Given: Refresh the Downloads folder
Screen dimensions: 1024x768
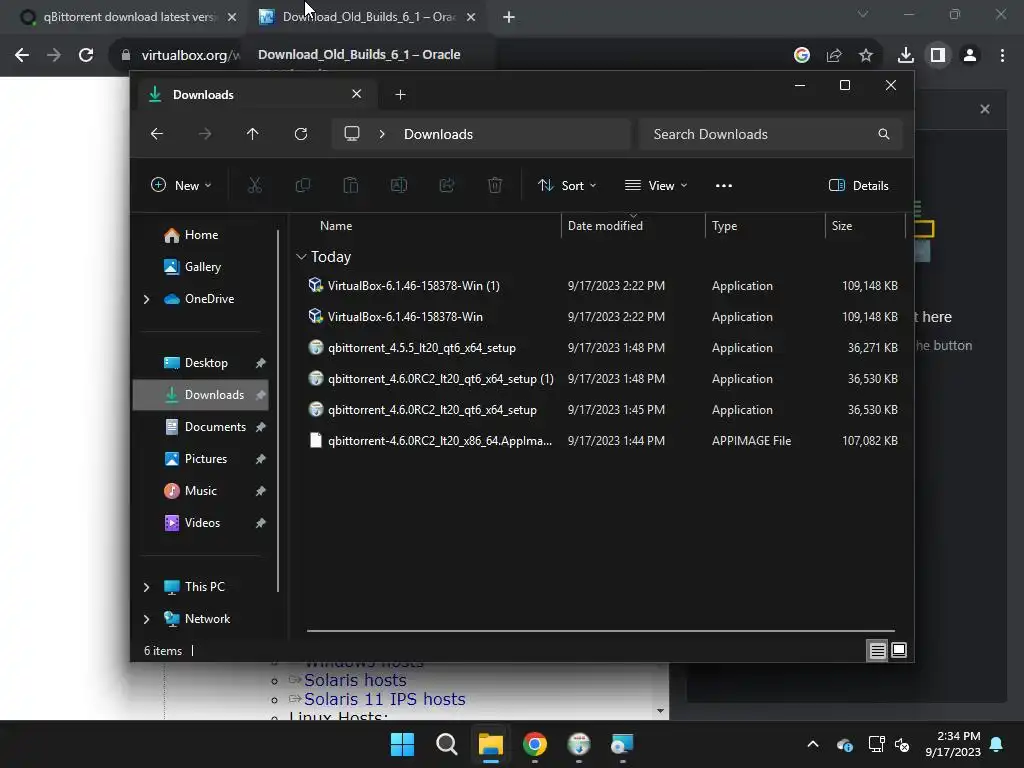Looking at the screenshot, I should point(300,134).
